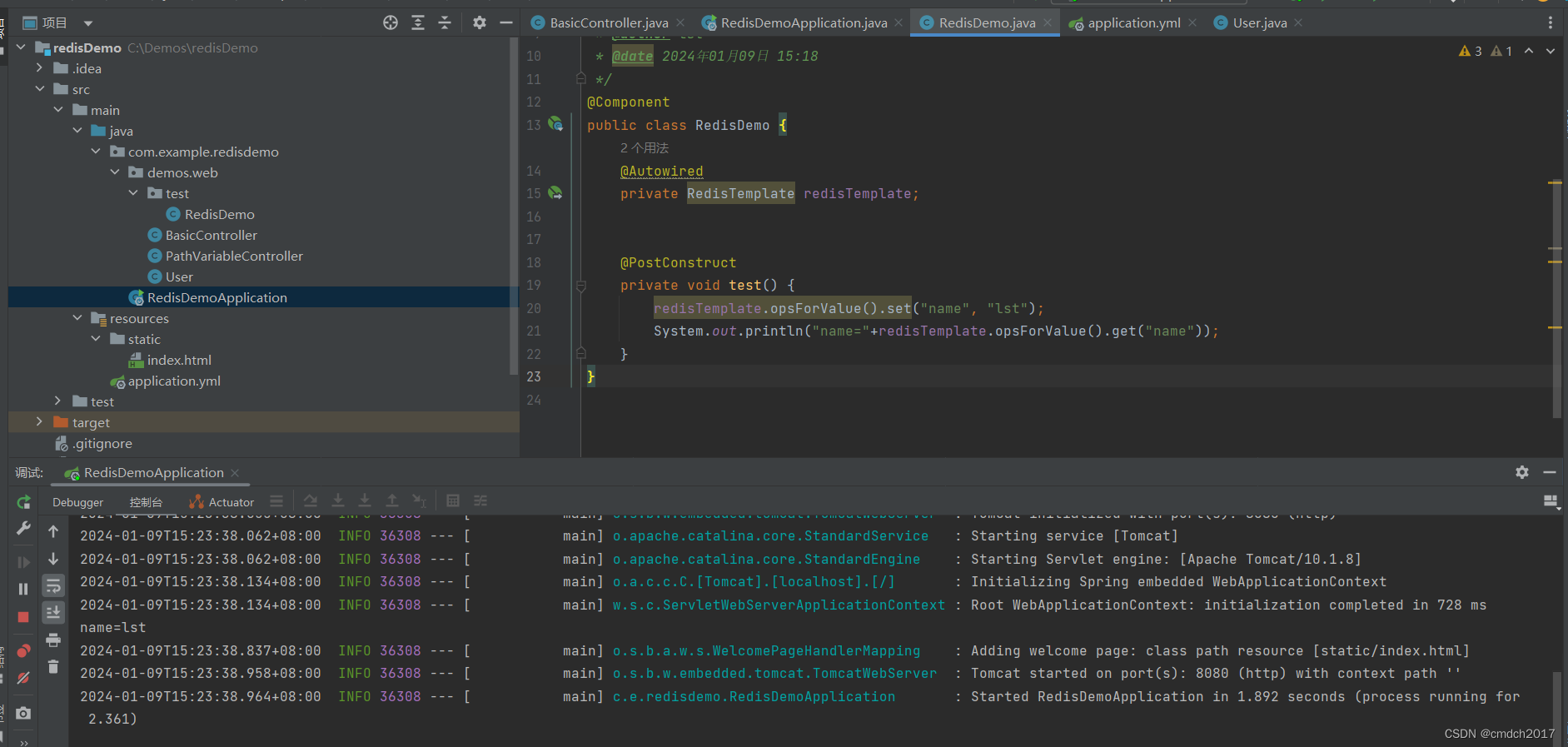Click the Spring bean gutter icon on class line
The image size is (1568, 747).
[555, 124]
